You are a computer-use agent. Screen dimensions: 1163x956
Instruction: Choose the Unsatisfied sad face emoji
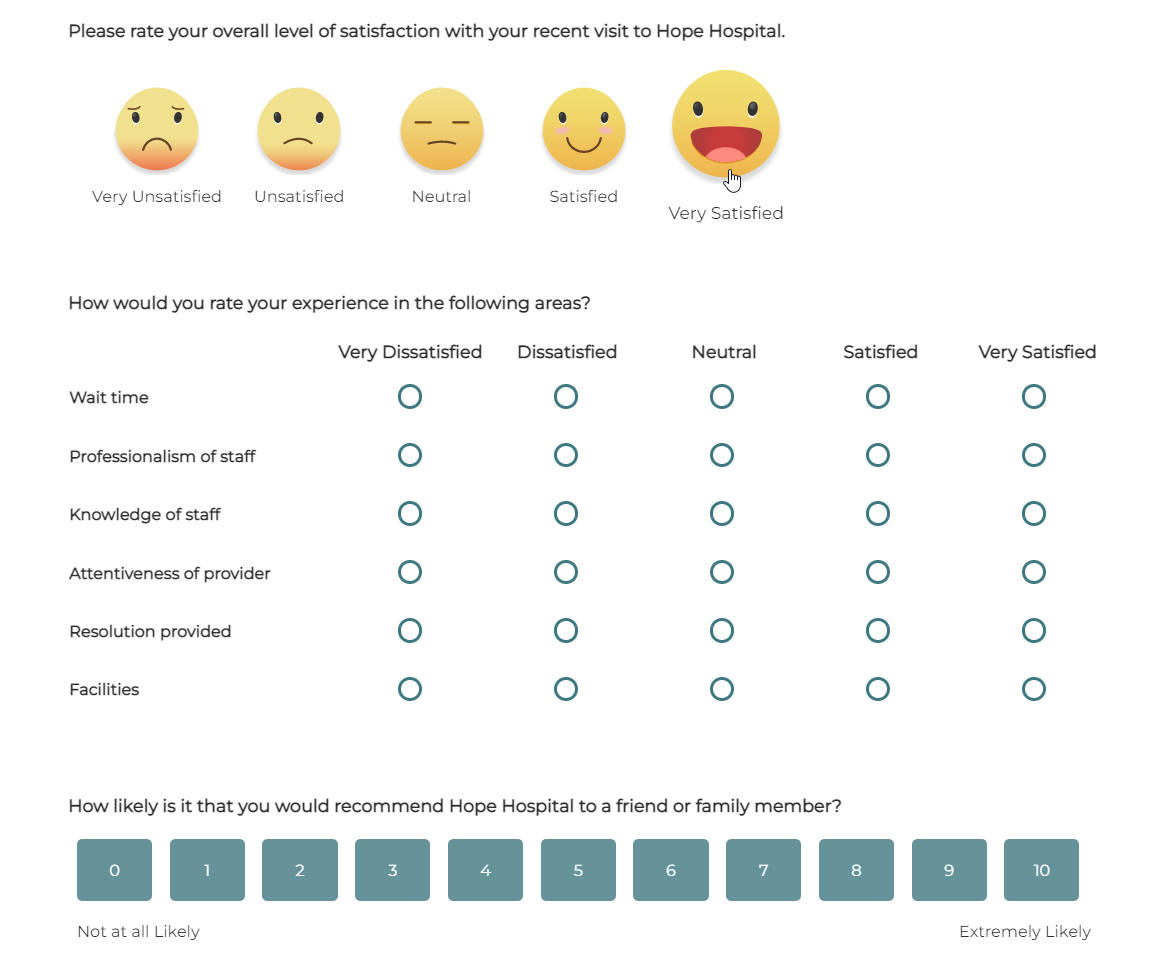pos(299,129)
